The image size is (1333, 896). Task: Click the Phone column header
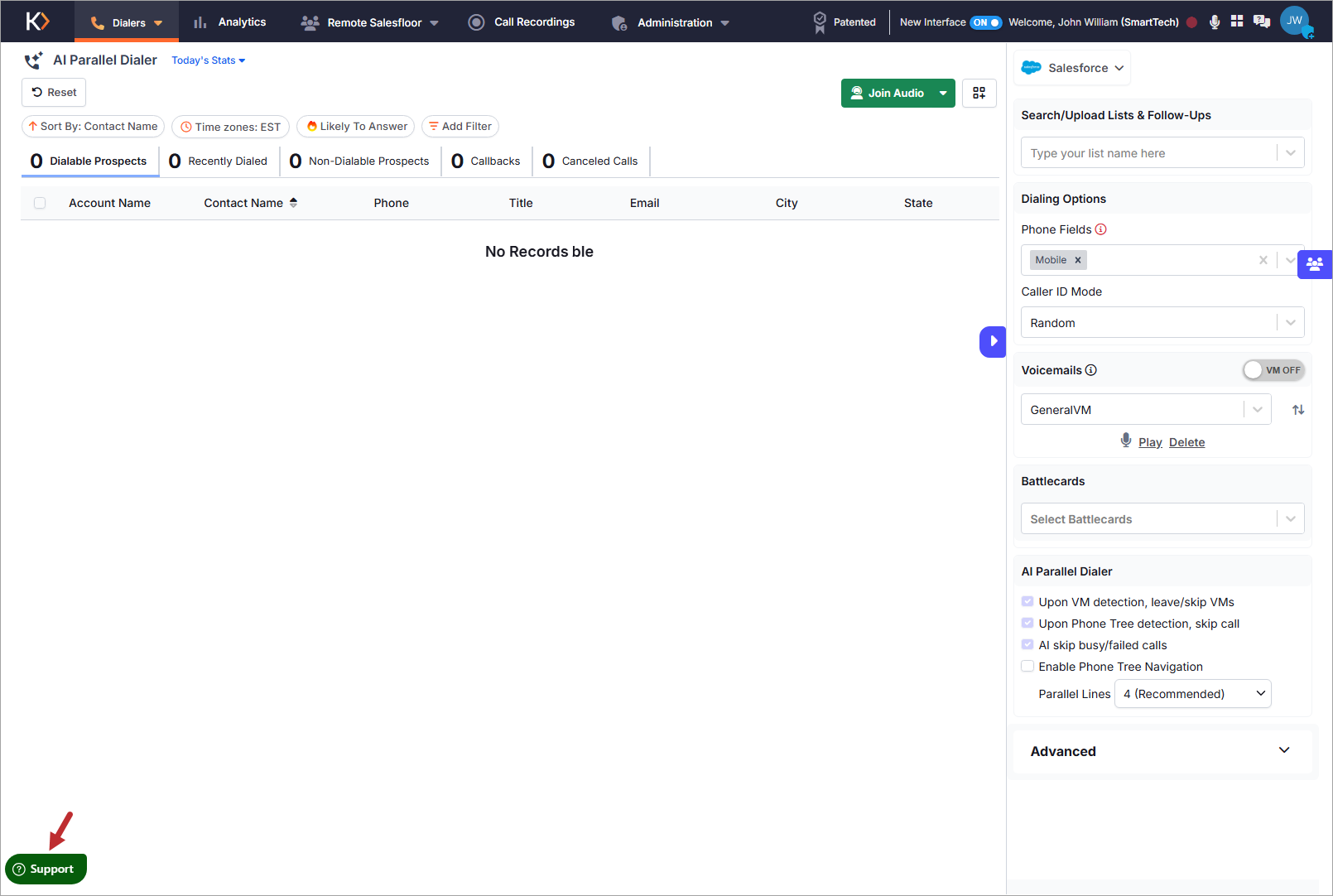(x=392, y=203)
